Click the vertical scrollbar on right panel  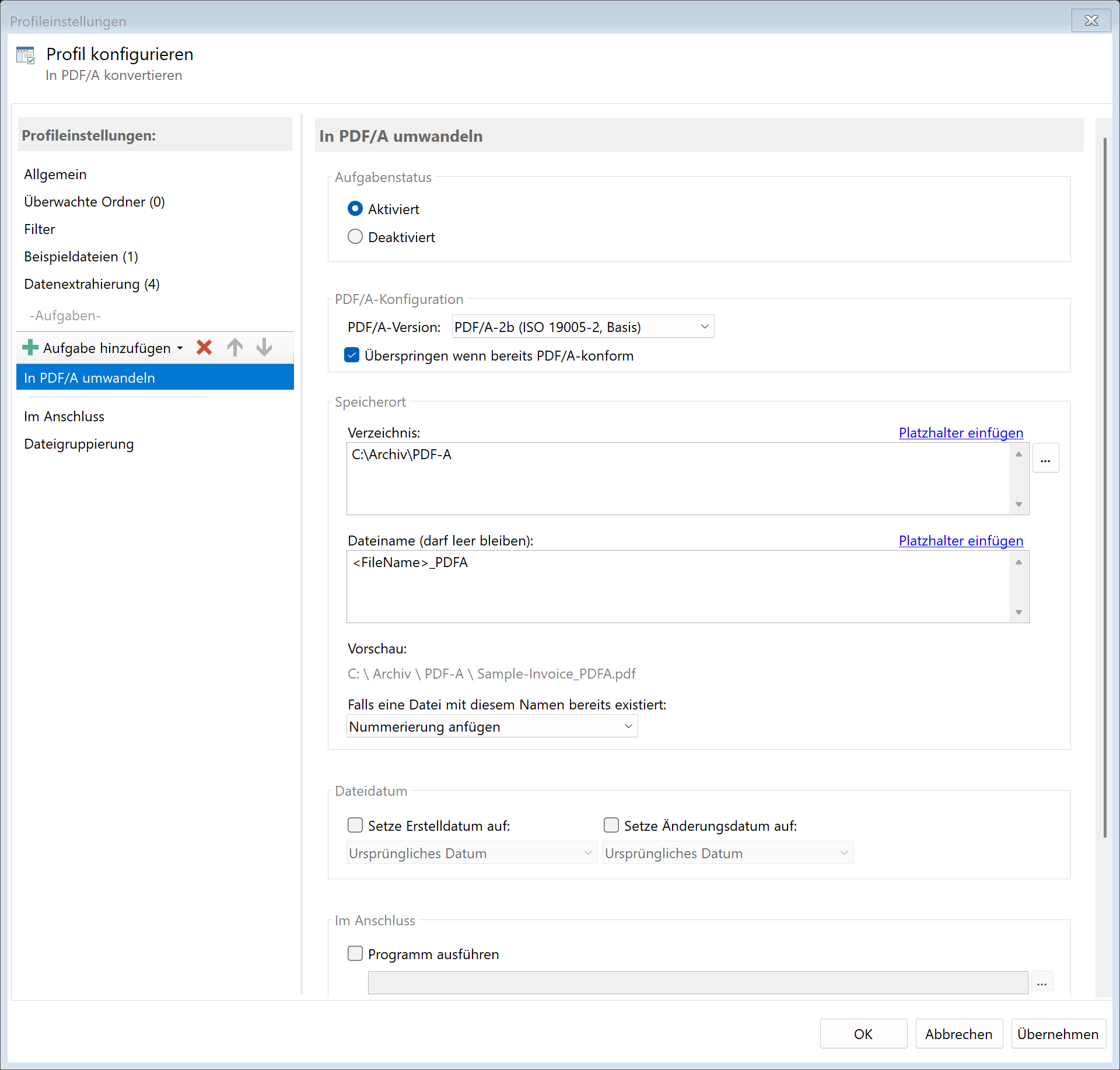[1104, 488]
